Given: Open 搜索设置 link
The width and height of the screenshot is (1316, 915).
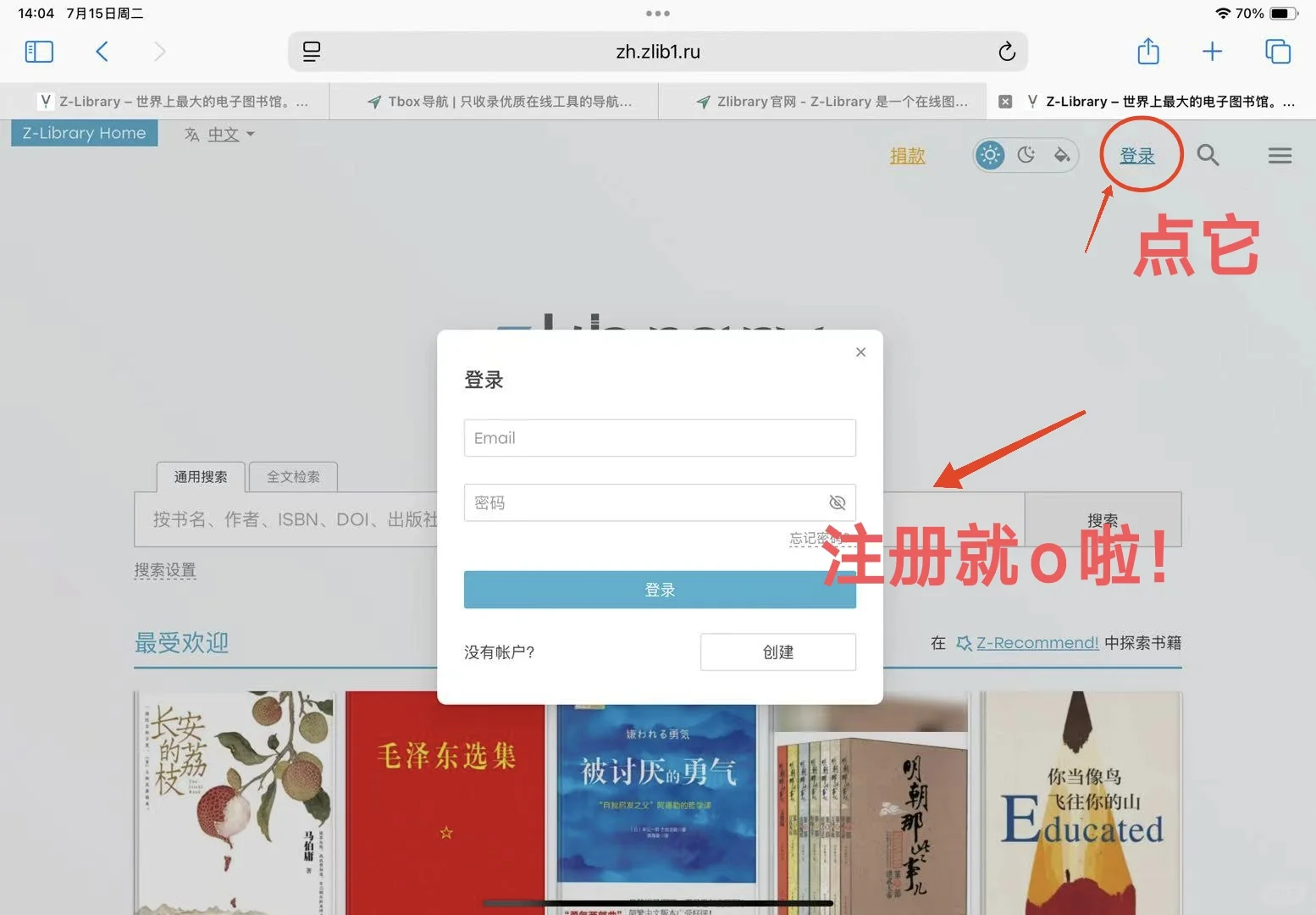Looking at the screenshot, I should coord(165,570).
